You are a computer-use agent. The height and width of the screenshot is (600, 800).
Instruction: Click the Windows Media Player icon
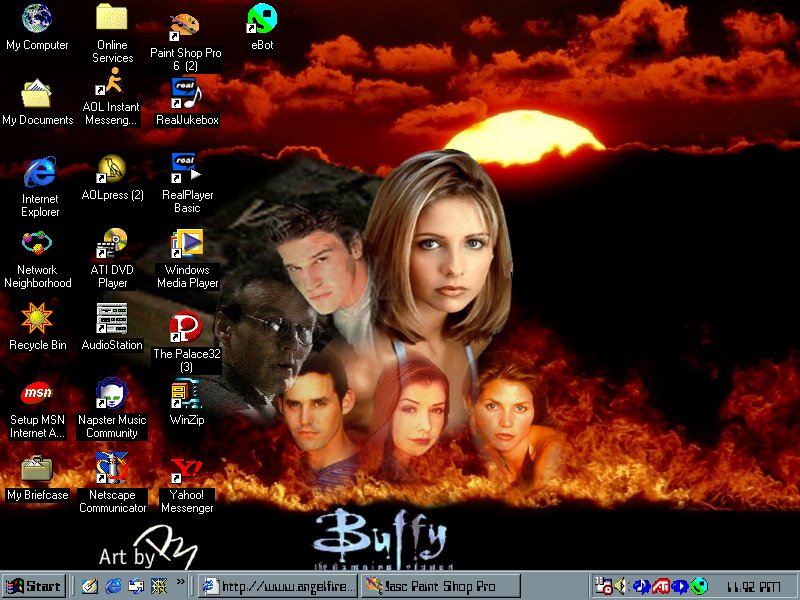click(186, 243)
